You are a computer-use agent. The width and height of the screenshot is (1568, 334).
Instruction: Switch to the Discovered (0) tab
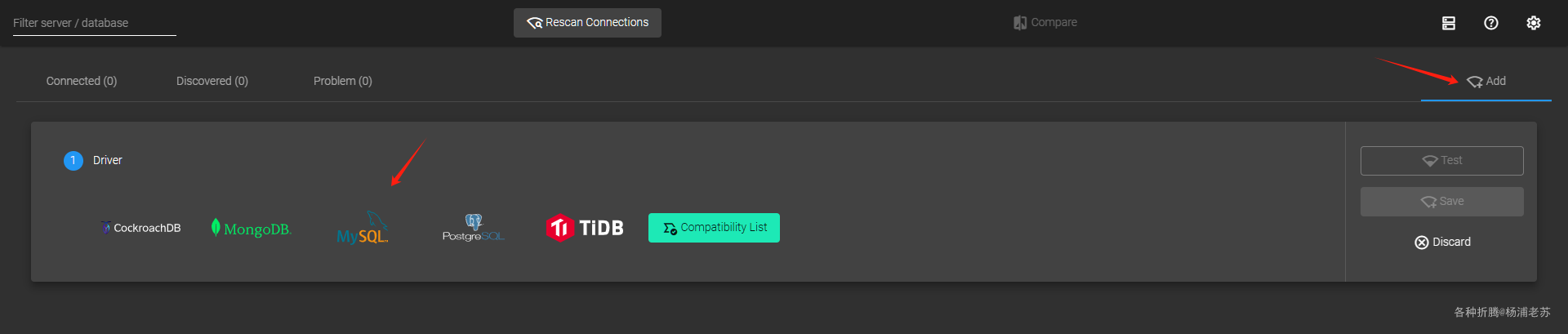tap(212, 81)
